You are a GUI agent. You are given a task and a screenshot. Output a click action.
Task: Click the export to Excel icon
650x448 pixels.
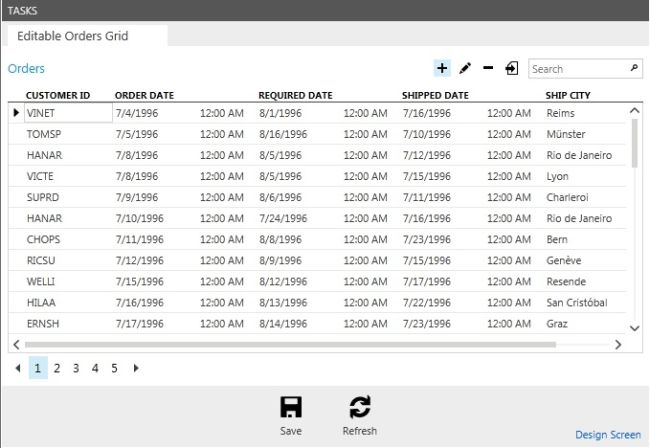click(512, 68)
